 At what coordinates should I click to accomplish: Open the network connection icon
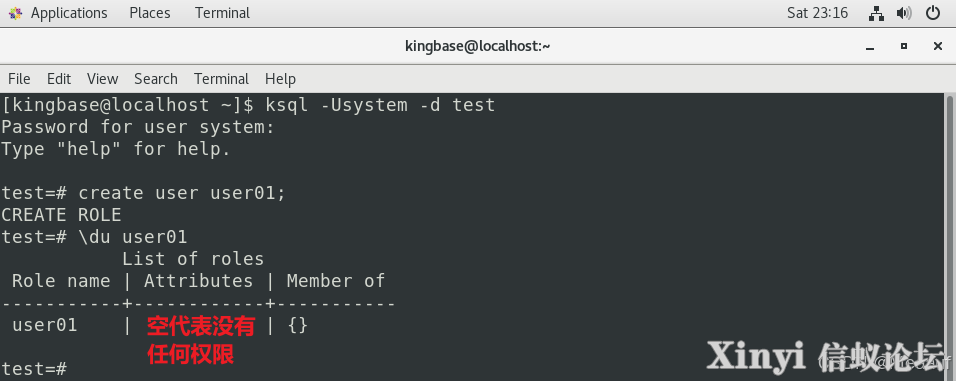(876, 13)
